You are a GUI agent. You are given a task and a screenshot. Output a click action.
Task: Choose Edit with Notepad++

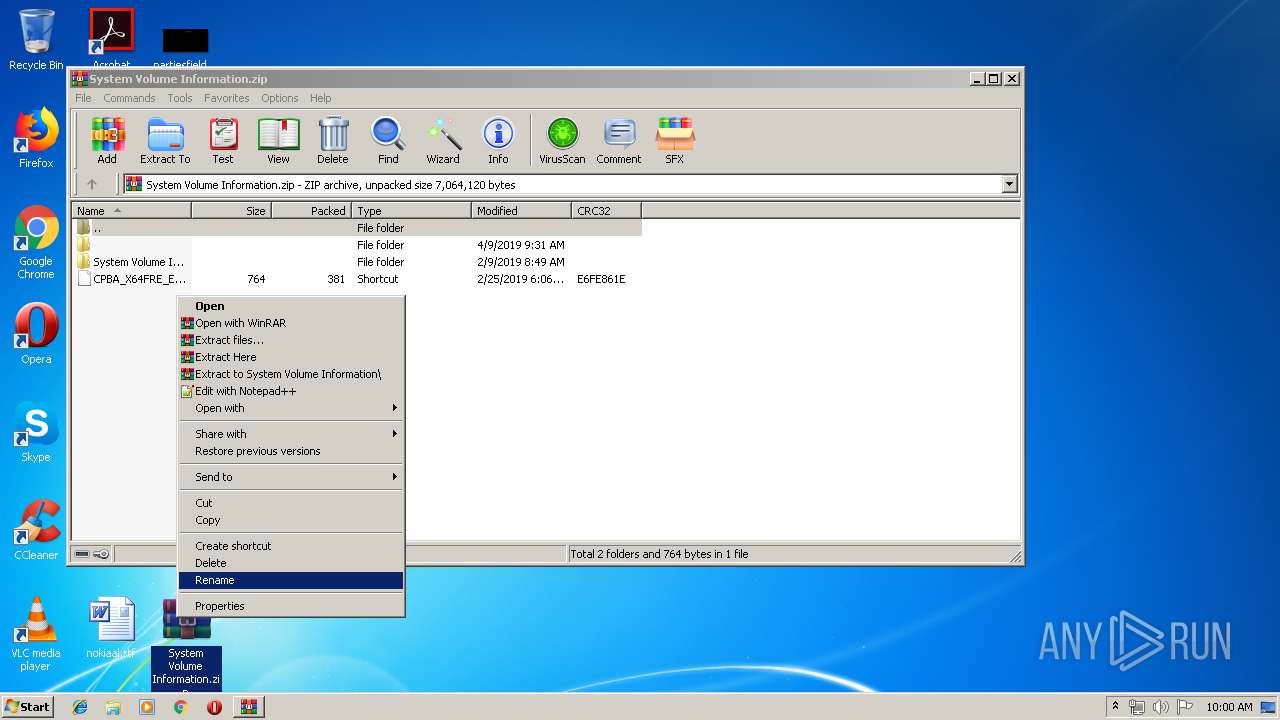point(290,391)
